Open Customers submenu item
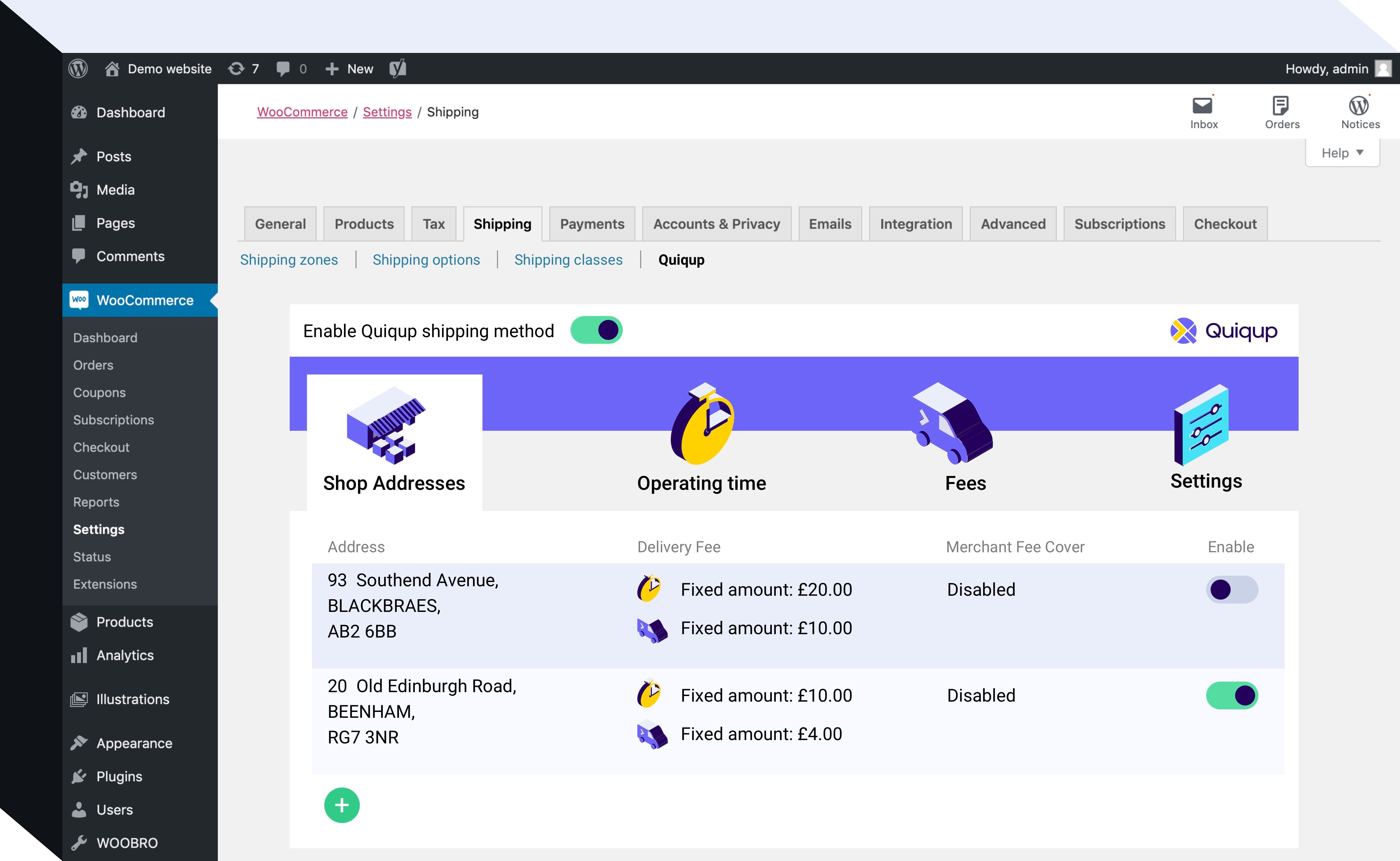Screen dimensions: 1400x861 click(105, 474)
